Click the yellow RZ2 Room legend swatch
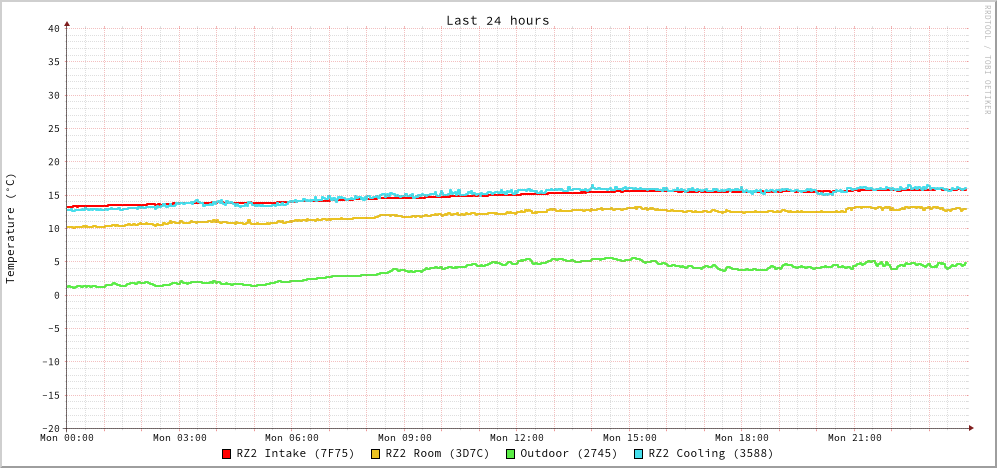Image resolution: width=997 pixels, height=468 pixels. coord(376,454)
